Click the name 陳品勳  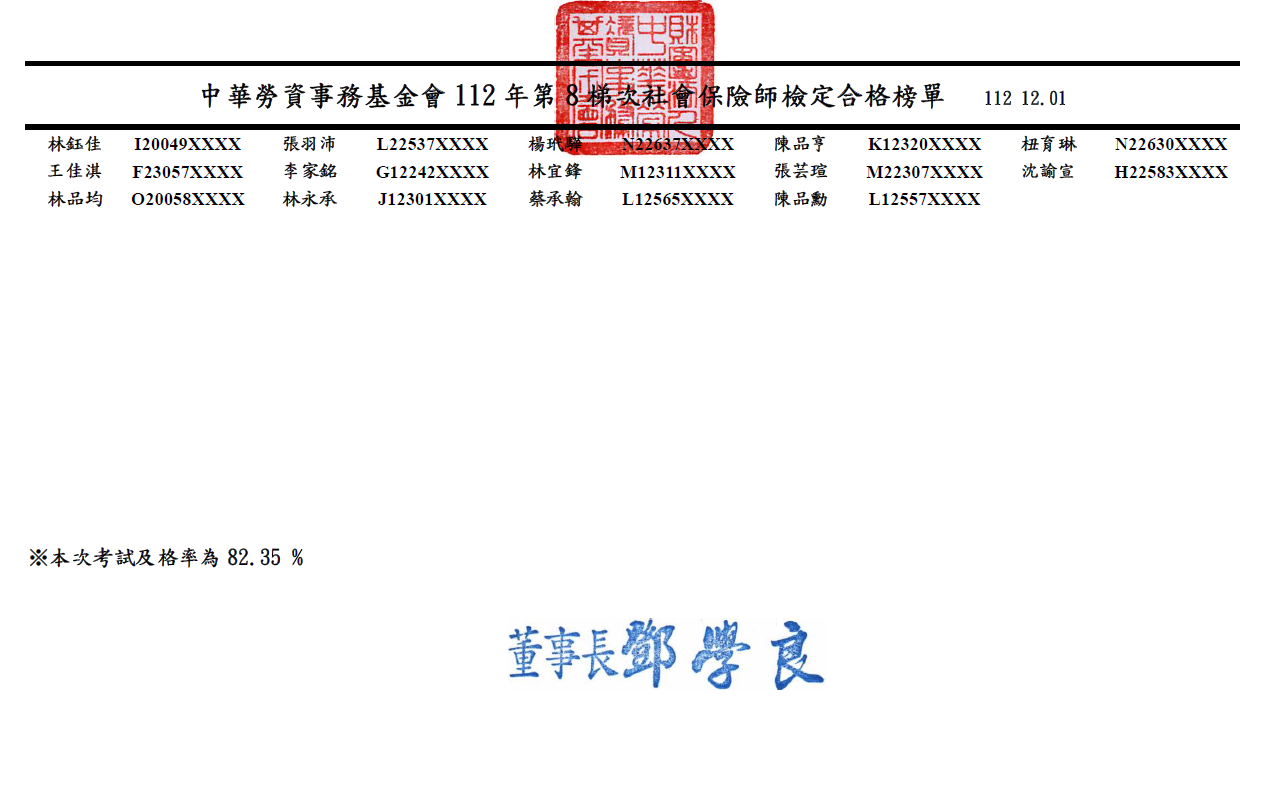click(x=801, y=199)
